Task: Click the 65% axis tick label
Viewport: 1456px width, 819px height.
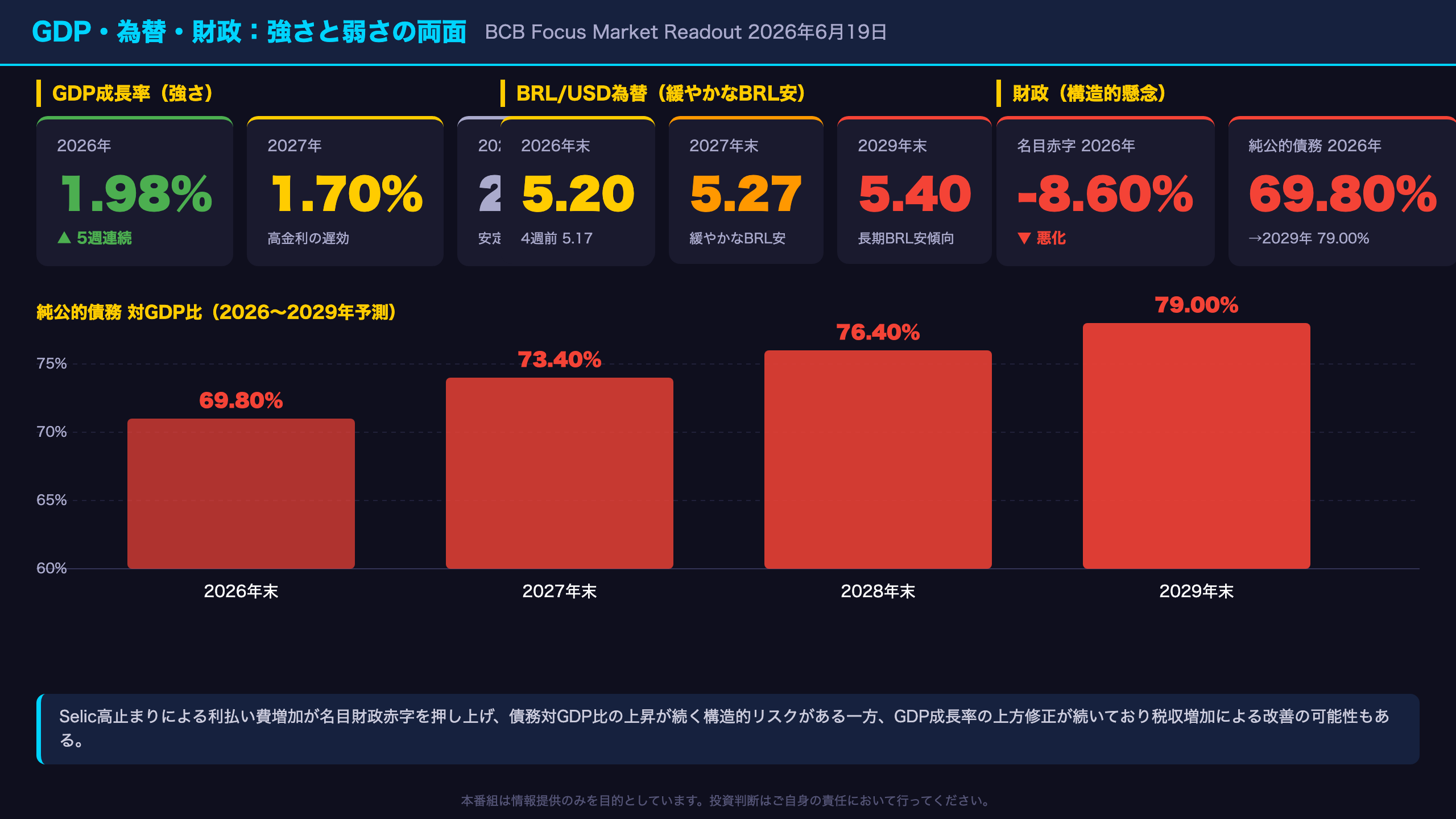Action: coord(52,500)
